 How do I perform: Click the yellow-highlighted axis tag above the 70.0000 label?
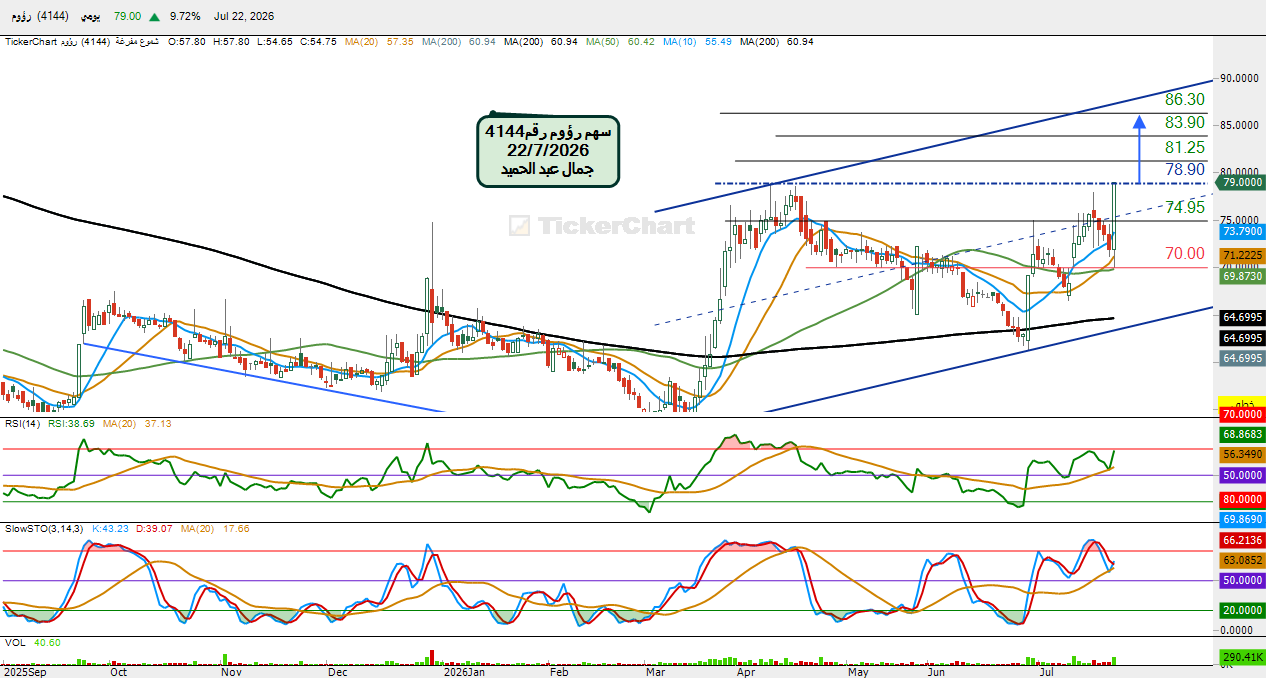coord(1242,402)
